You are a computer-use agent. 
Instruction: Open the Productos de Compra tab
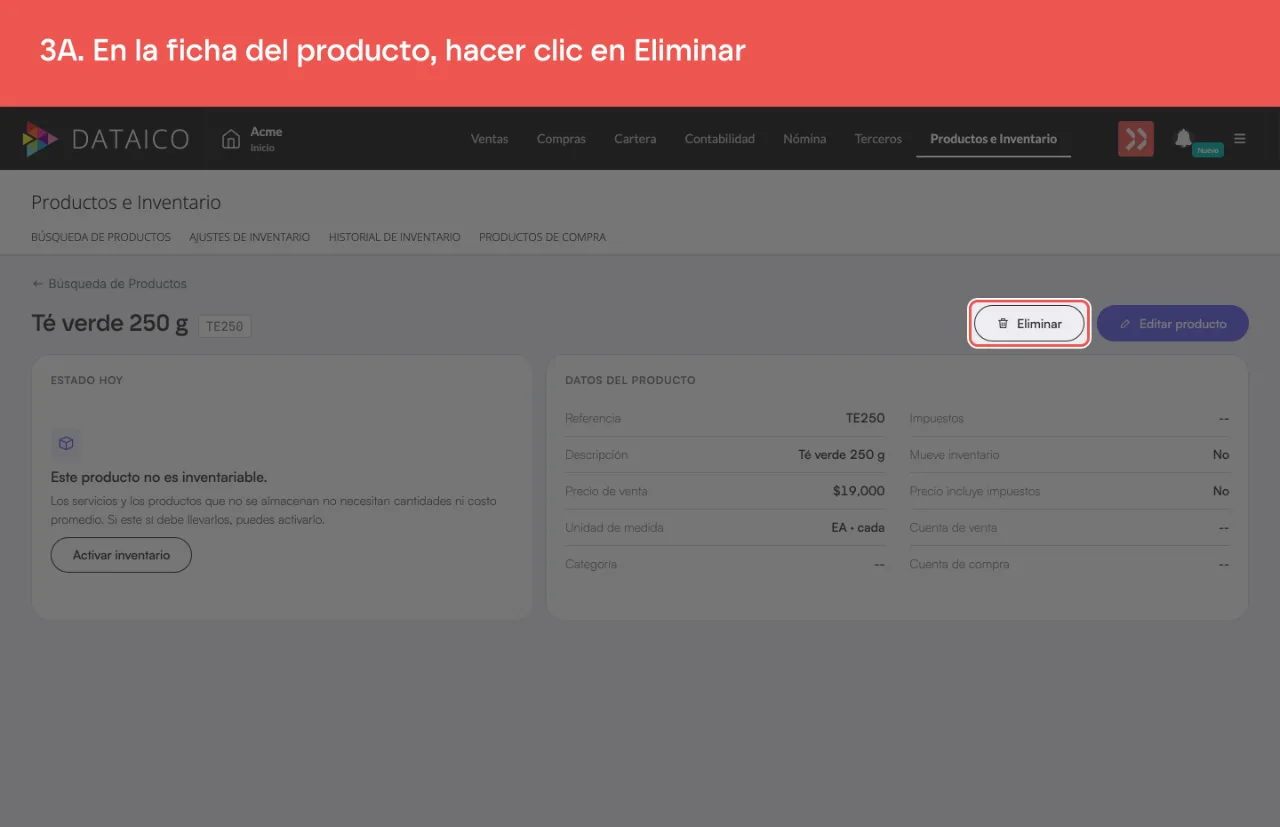click(x=542, y=237)
